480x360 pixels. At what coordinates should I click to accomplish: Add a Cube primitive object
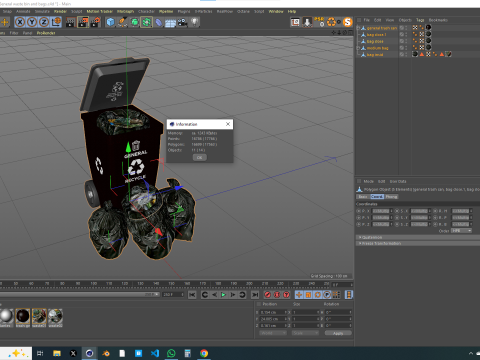(110, 22)
